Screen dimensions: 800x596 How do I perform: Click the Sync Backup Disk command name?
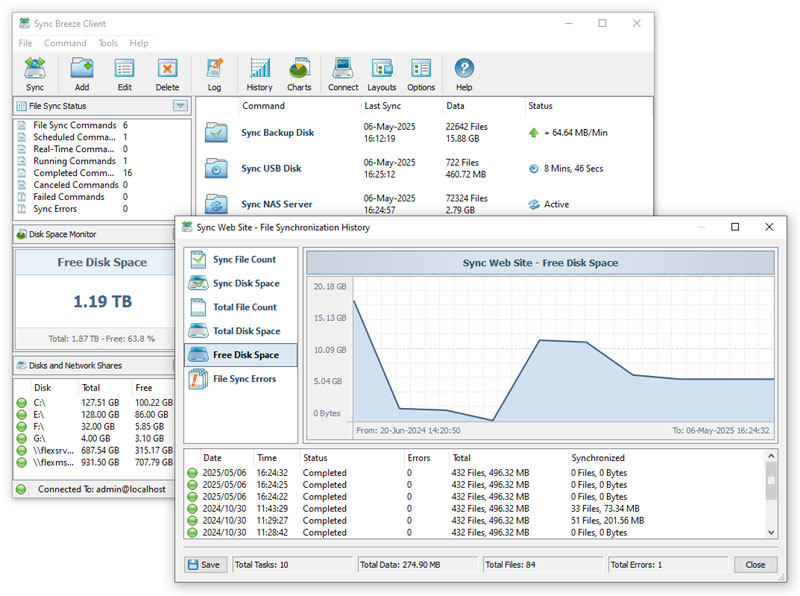click(278, 133)
